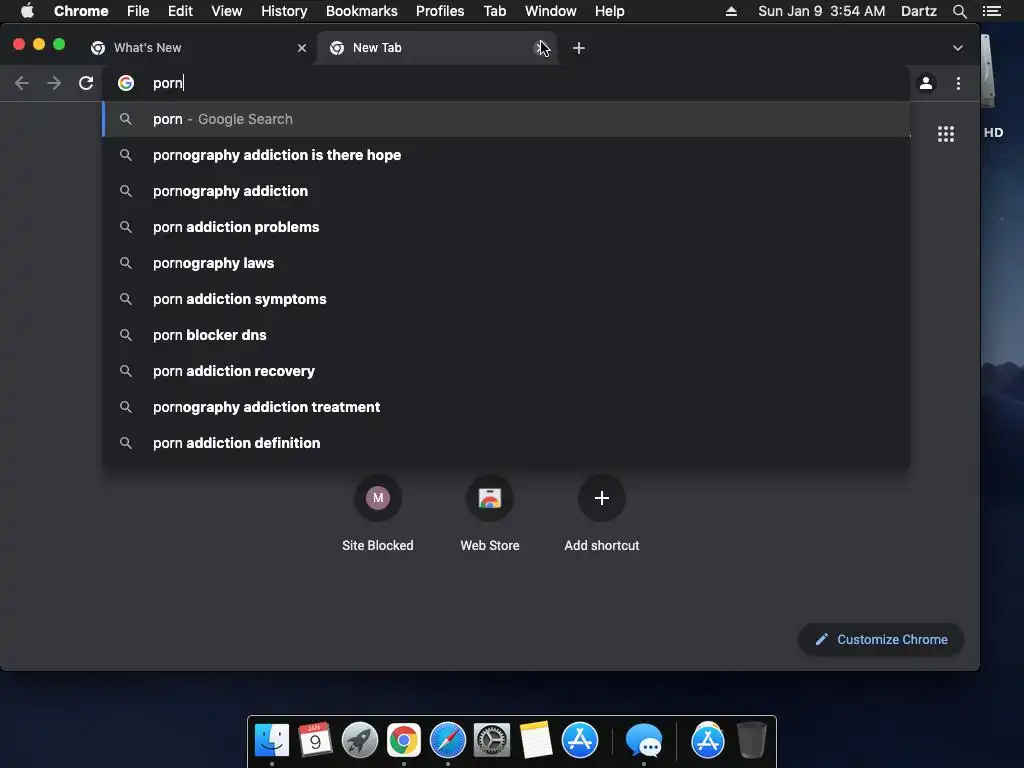Pick the 'porn addiction problems' suggestion
The height and width of the screenshot is (768, 1024).
pyautogui.click(x=506, y=227)
